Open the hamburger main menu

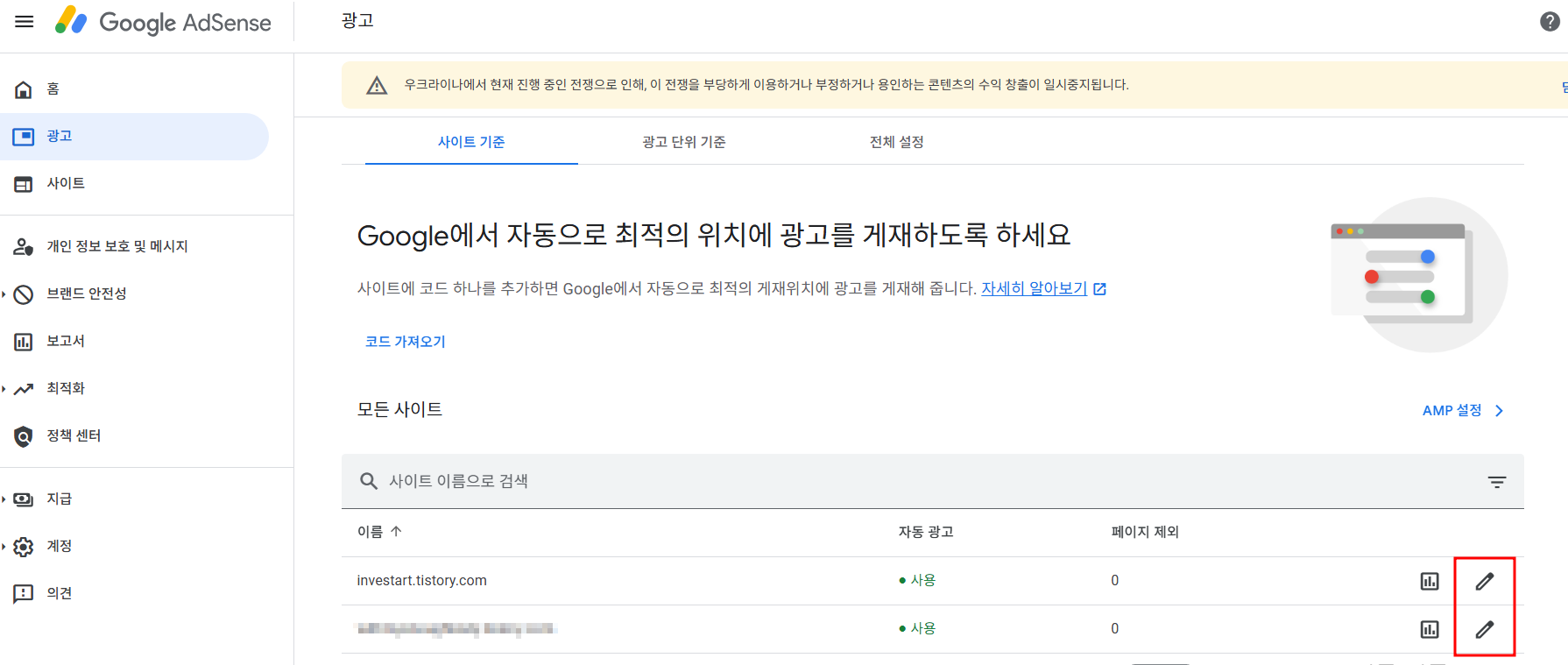pyautogui.click(x=25, y=22)
